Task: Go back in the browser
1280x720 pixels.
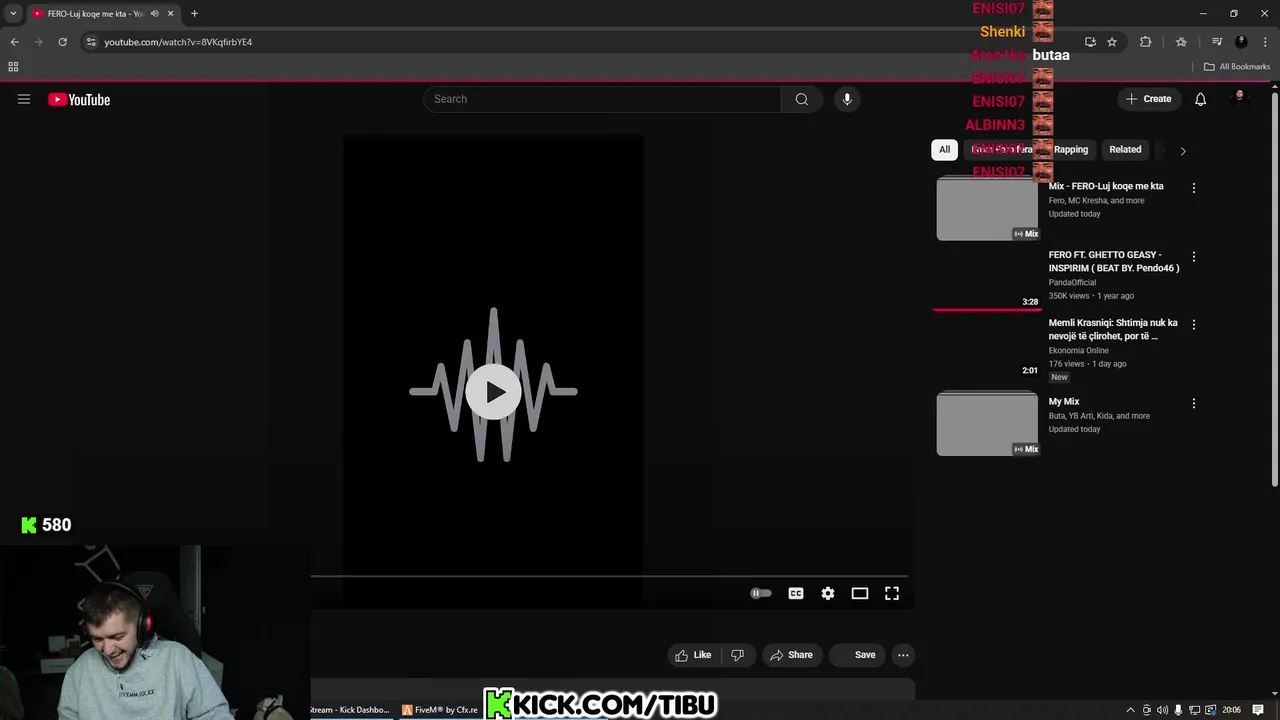Action: point(14,42)
